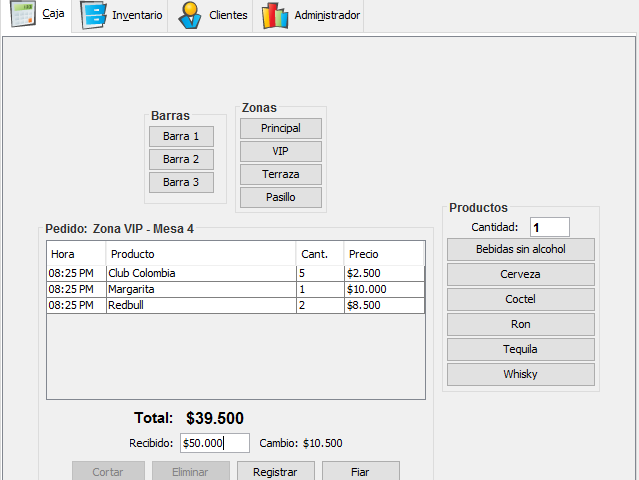Open the Cerveza product category
Screen dimensions: 639x480
pyautogui.click(x=520, y=274)
